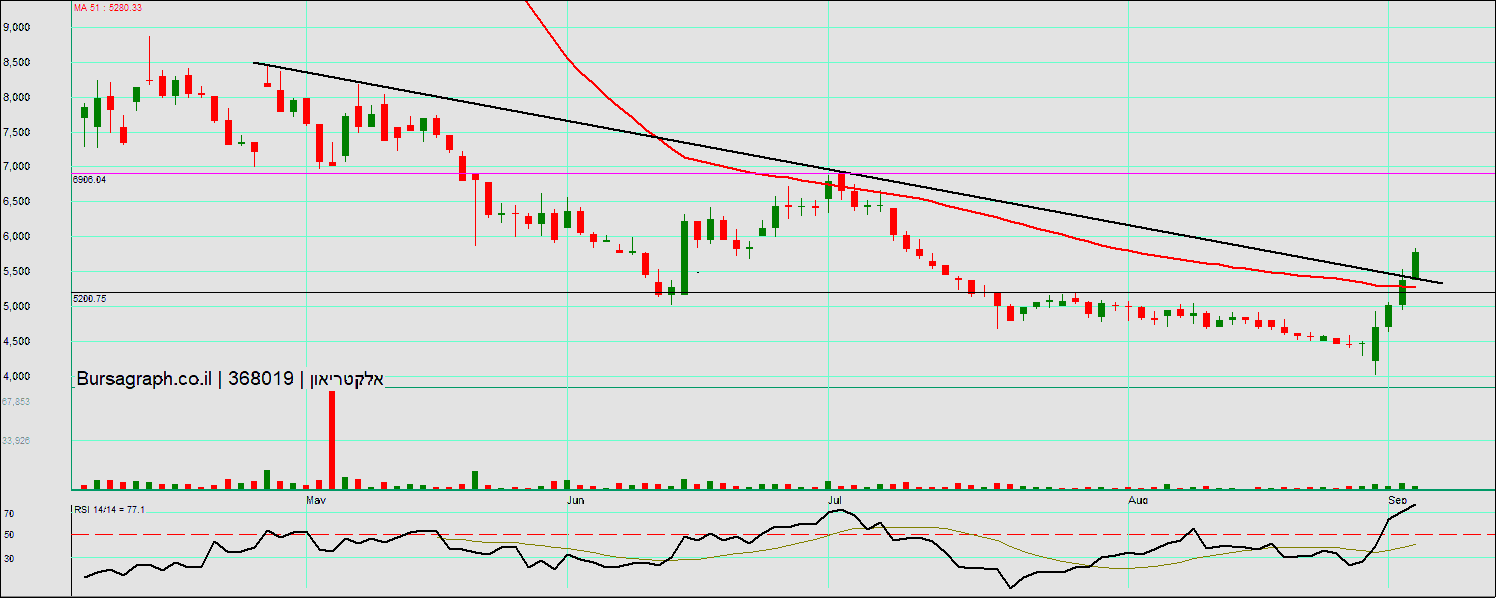Select the 5,000 price axis label
Viewport: 1496px width, 598px height.
point(17,306)
